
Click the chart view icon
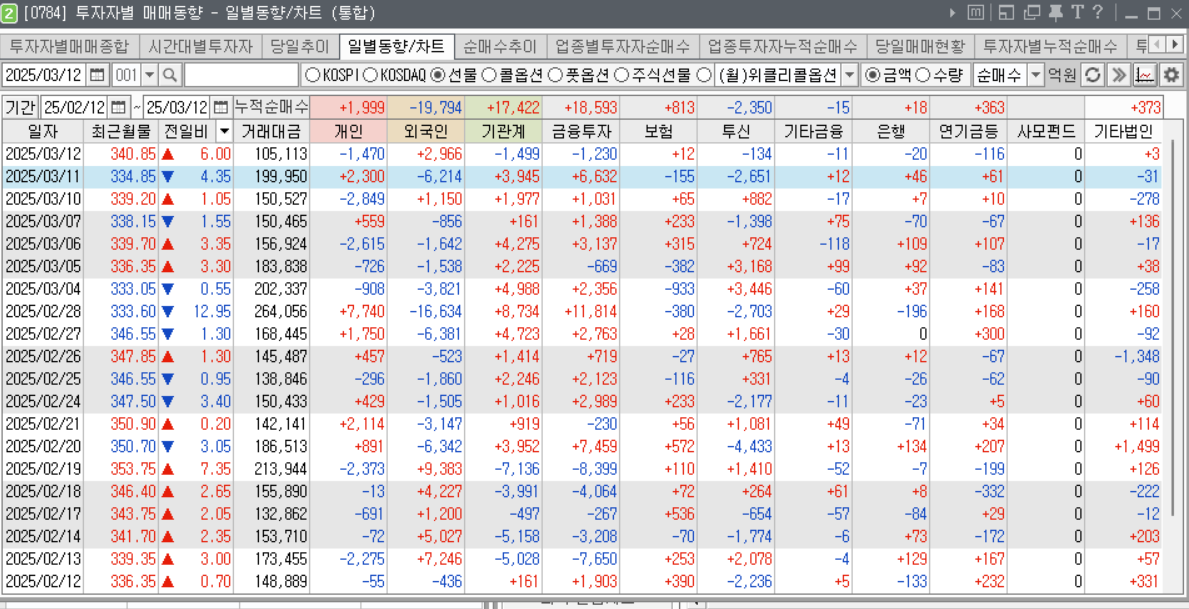[x=1145, y=75]
